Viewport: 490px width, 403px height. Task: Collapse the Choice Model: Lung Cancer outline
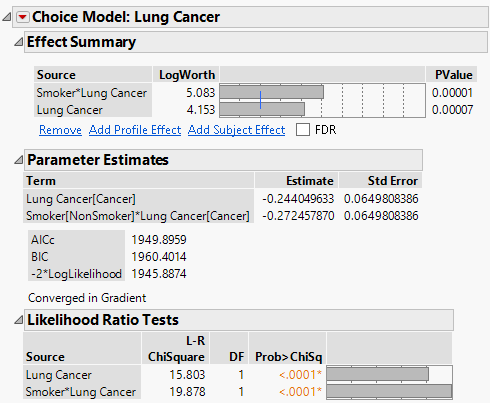point(7,17)
